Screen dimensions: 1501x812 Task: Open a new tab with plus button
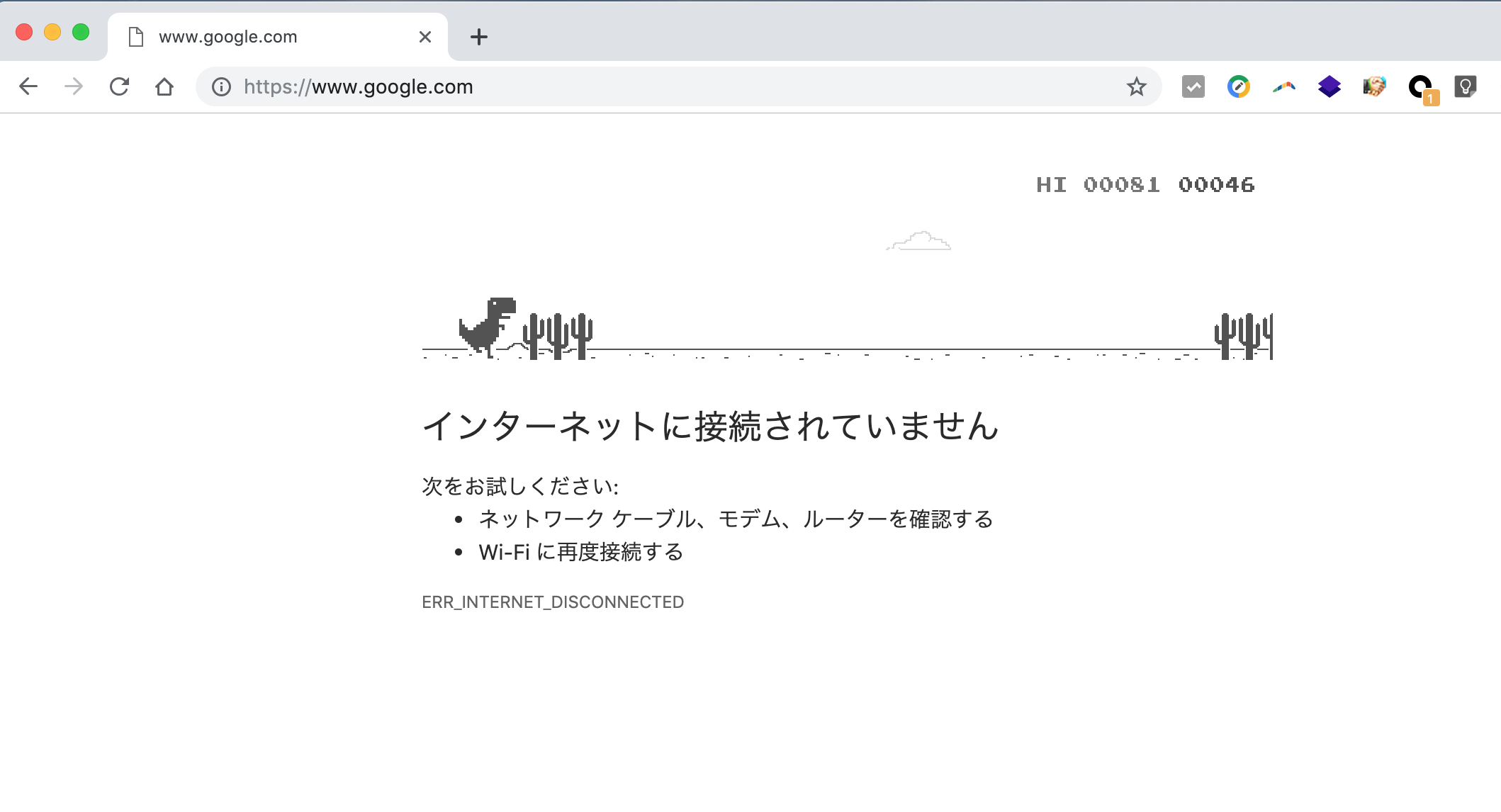pyautogui.click(x=479, y=37)
